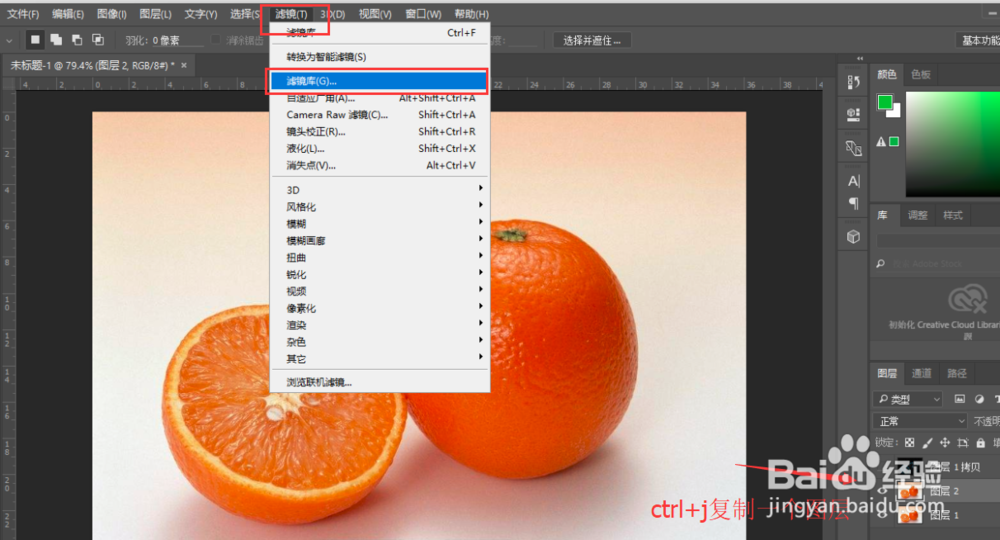Click the green foreground color swatch
The width and height of the screenshot is (1000, 540).
coord(884,101)
